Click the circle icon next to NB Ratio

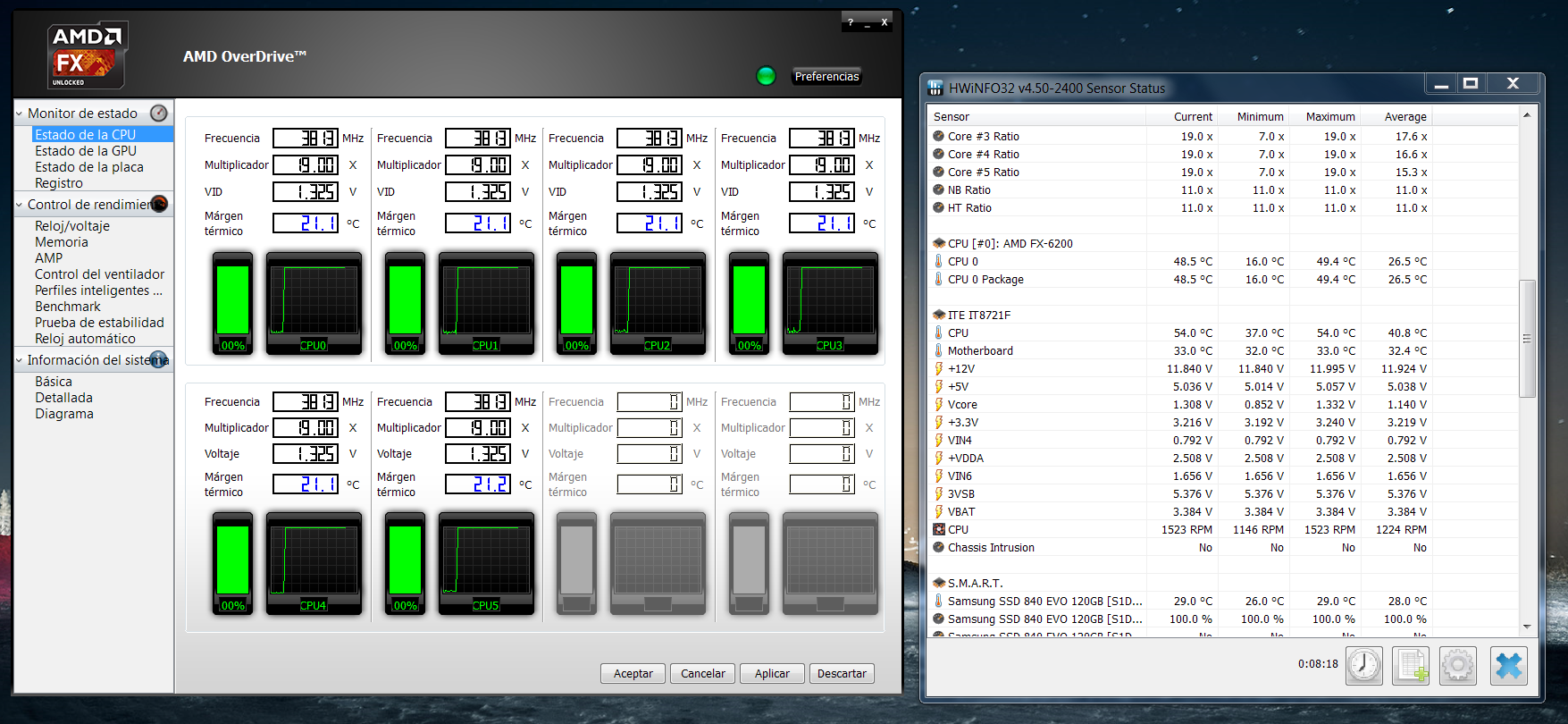click(938, 189)
